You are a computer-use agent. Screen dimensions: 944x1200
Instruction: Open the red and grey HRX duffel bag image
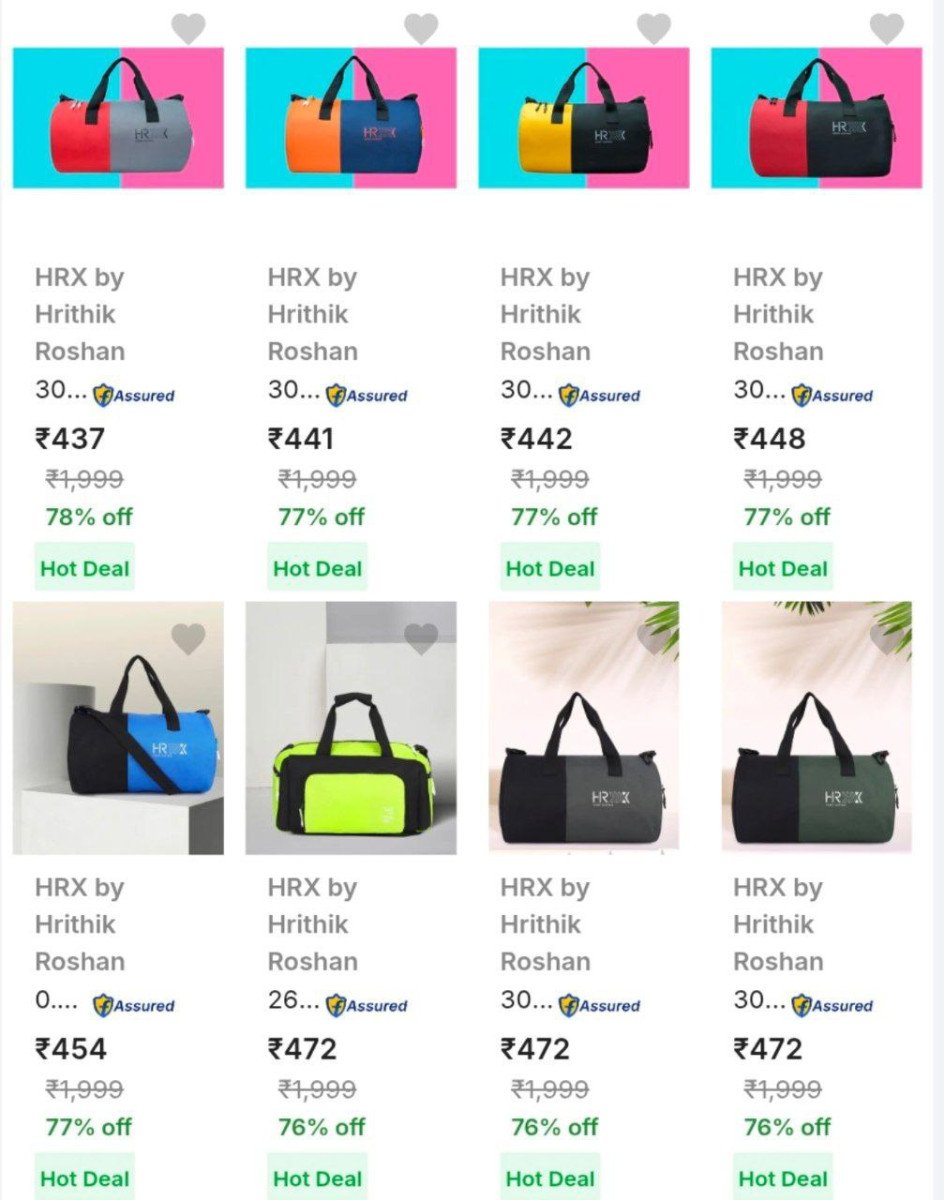(x=118, y=118)
